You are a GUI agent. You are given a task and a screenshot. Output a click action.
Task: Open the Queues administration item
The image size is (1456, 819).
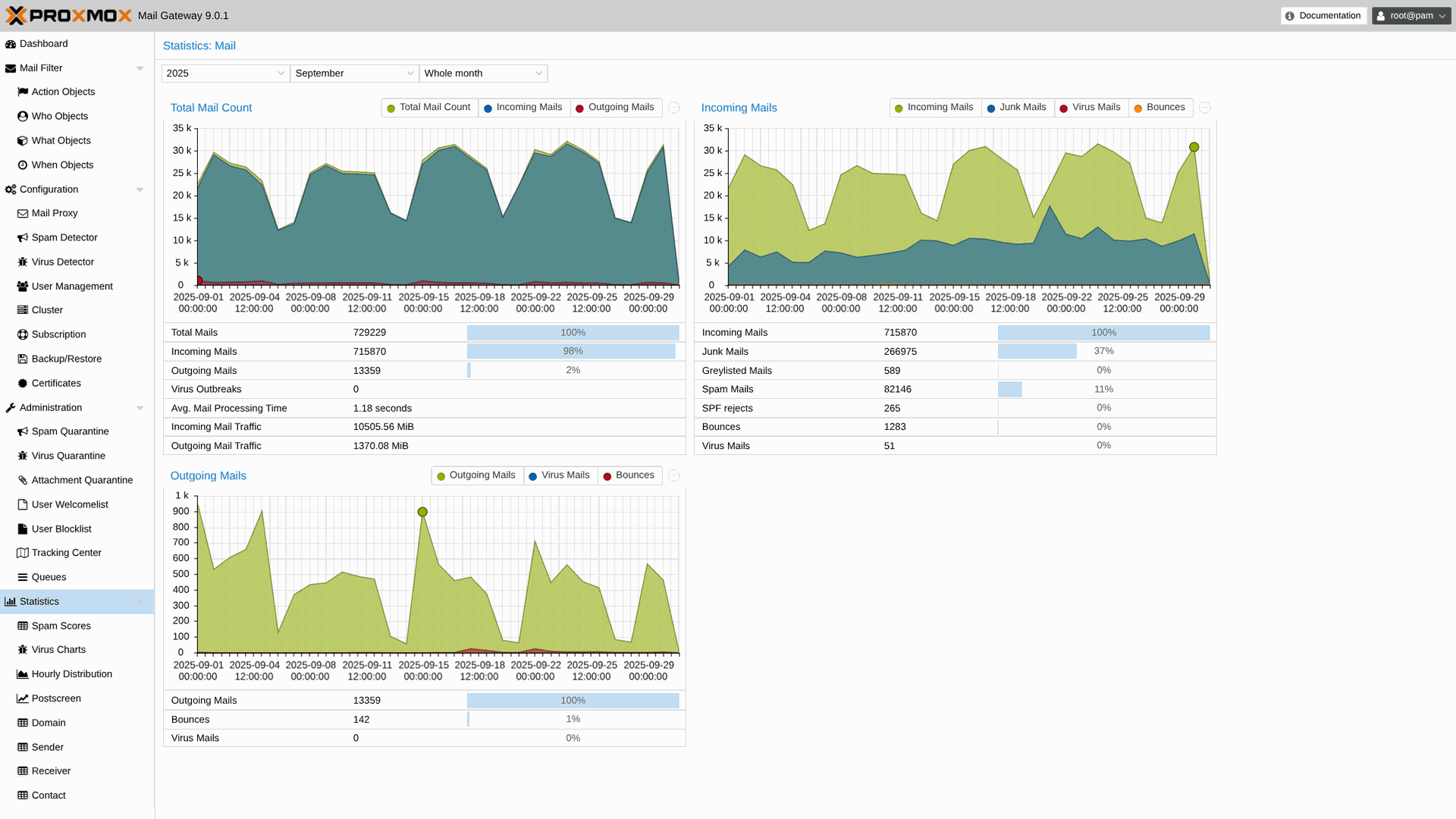point(49,577)
